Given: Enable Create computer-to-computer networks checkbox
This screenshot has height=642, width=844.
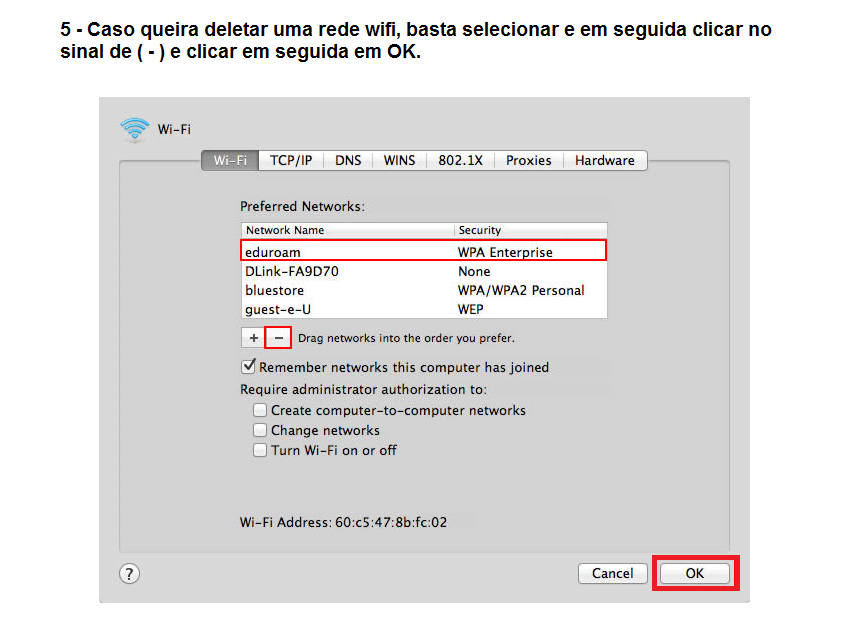Looking at the screenshot, I should coord(261,410).
